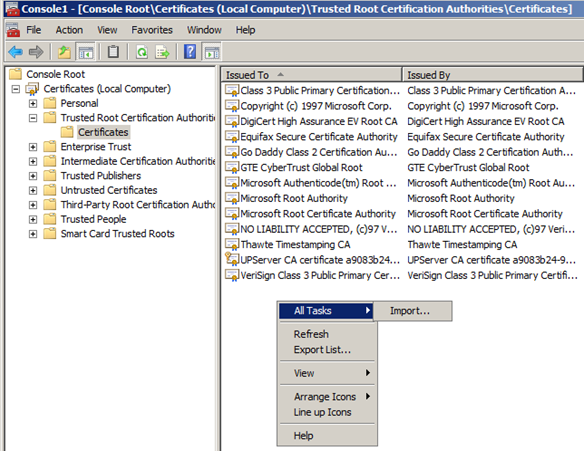Click the blue Help question mark icon
This screenshot has height=453, width=584.
coord(190,51)
